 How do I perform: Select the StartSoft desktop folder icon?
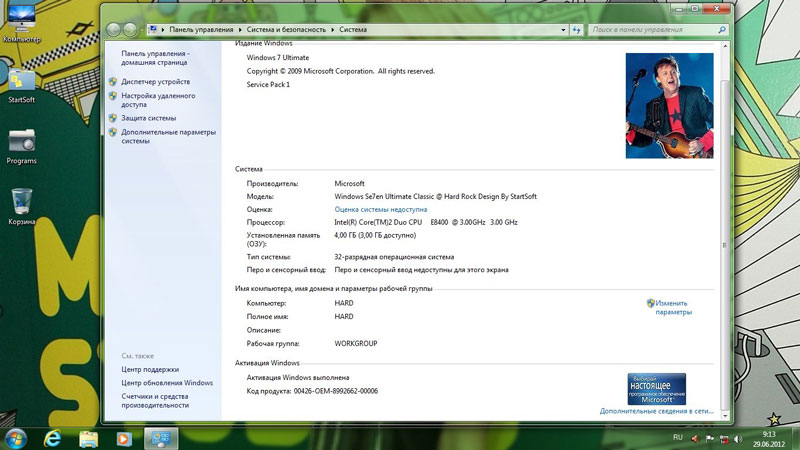21,82
